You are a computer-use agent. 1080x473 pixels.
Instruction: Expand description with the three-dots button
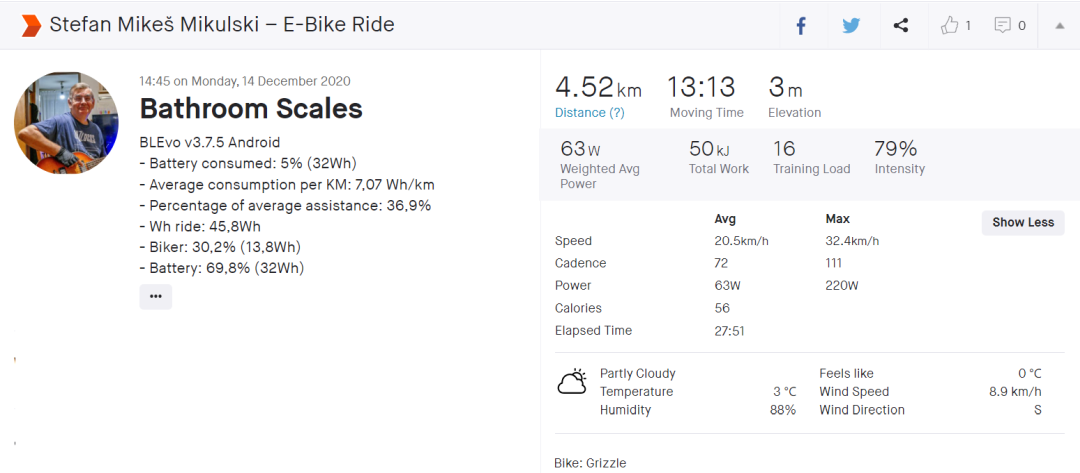(x=155, y=296)
